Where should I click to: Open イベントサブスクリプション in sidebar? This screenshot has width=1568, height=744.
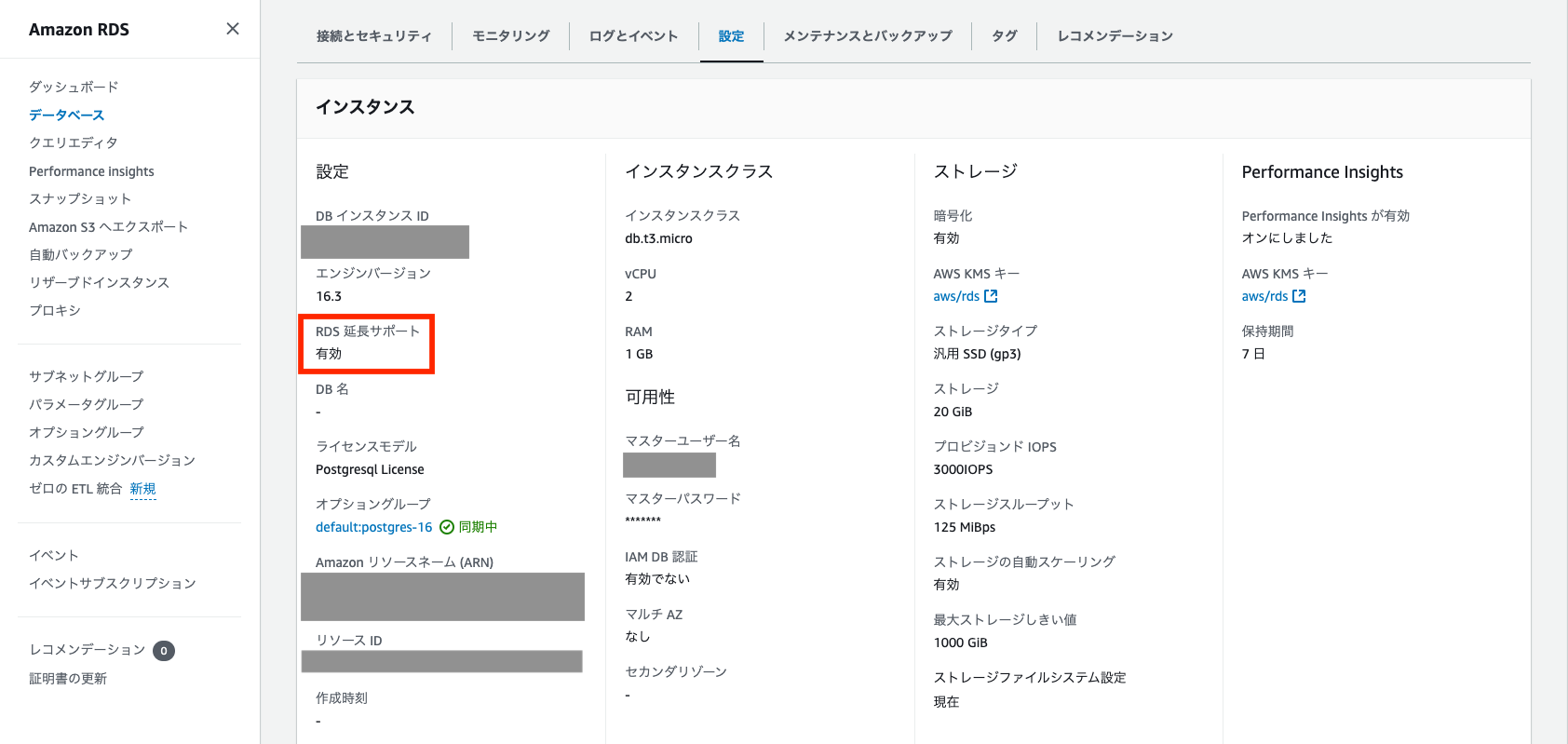click(x=113, y=583)
